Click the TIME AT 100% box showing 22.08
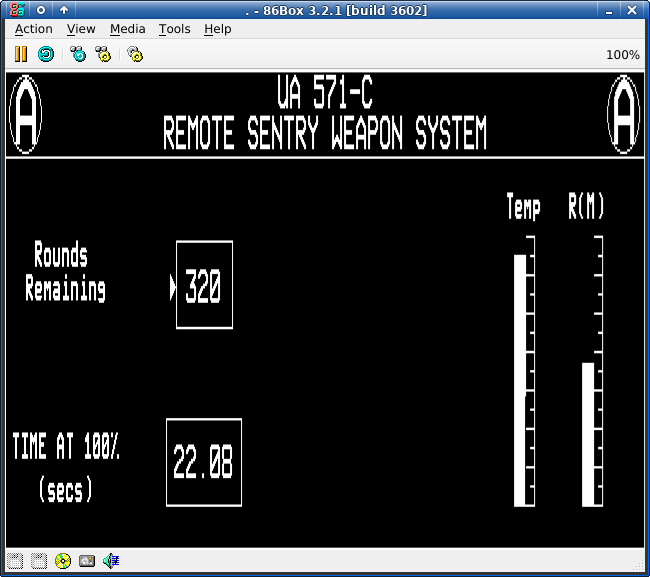 click(204, 462)
